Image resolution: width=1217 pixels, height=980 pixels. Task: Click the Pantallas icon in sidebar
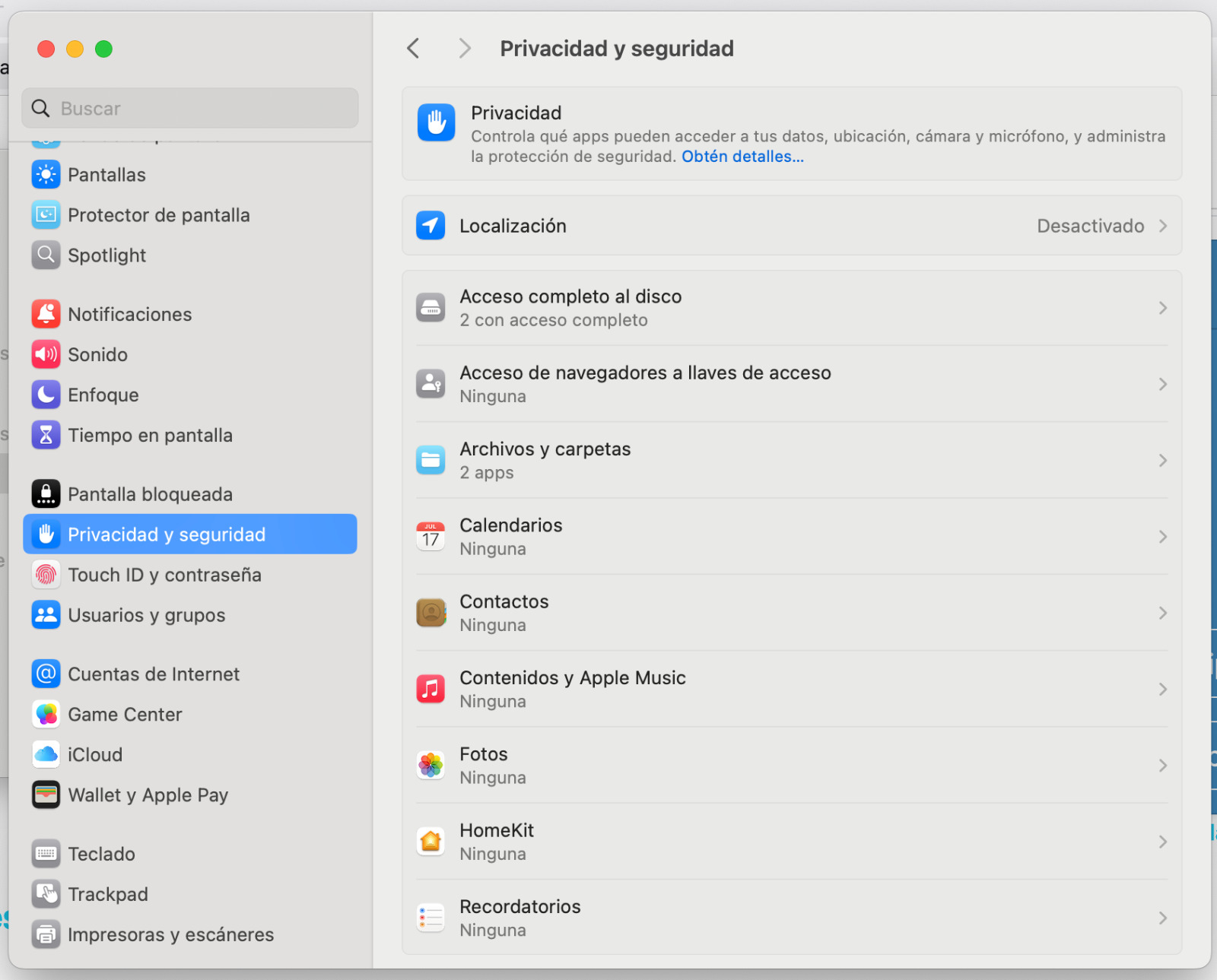(x=46, y=175)
